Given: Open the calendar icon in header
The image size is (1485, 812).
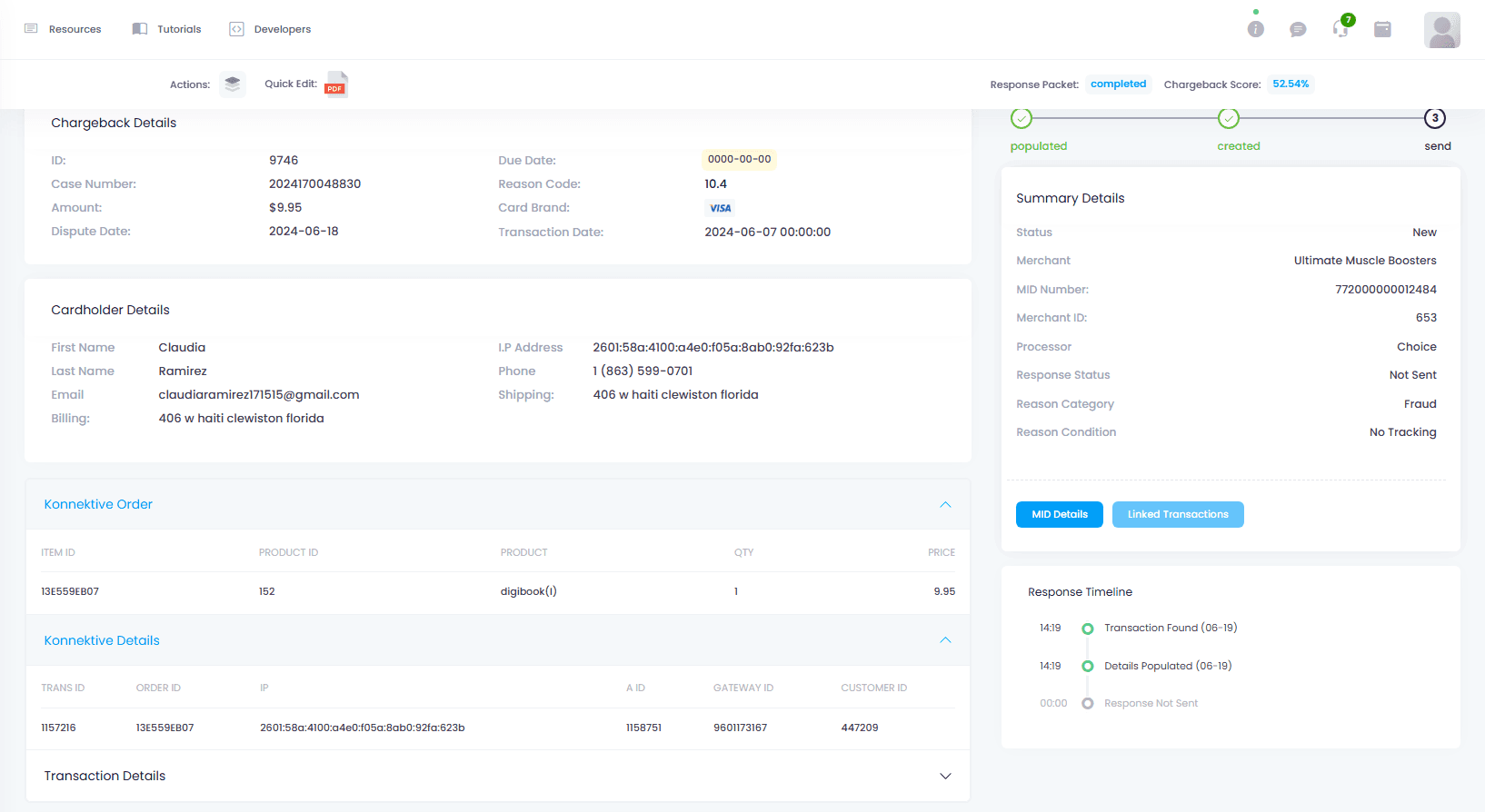Looking at the screenshot, I should pyautogui.click(x=1382, y=29).
